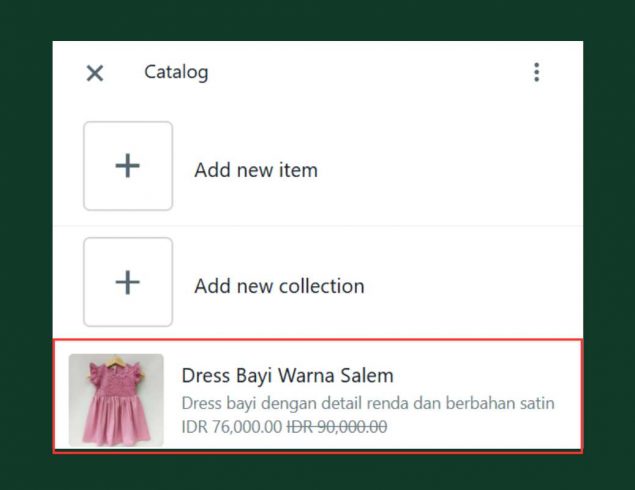Click empty space right of "Add new item"

[450, 170]
